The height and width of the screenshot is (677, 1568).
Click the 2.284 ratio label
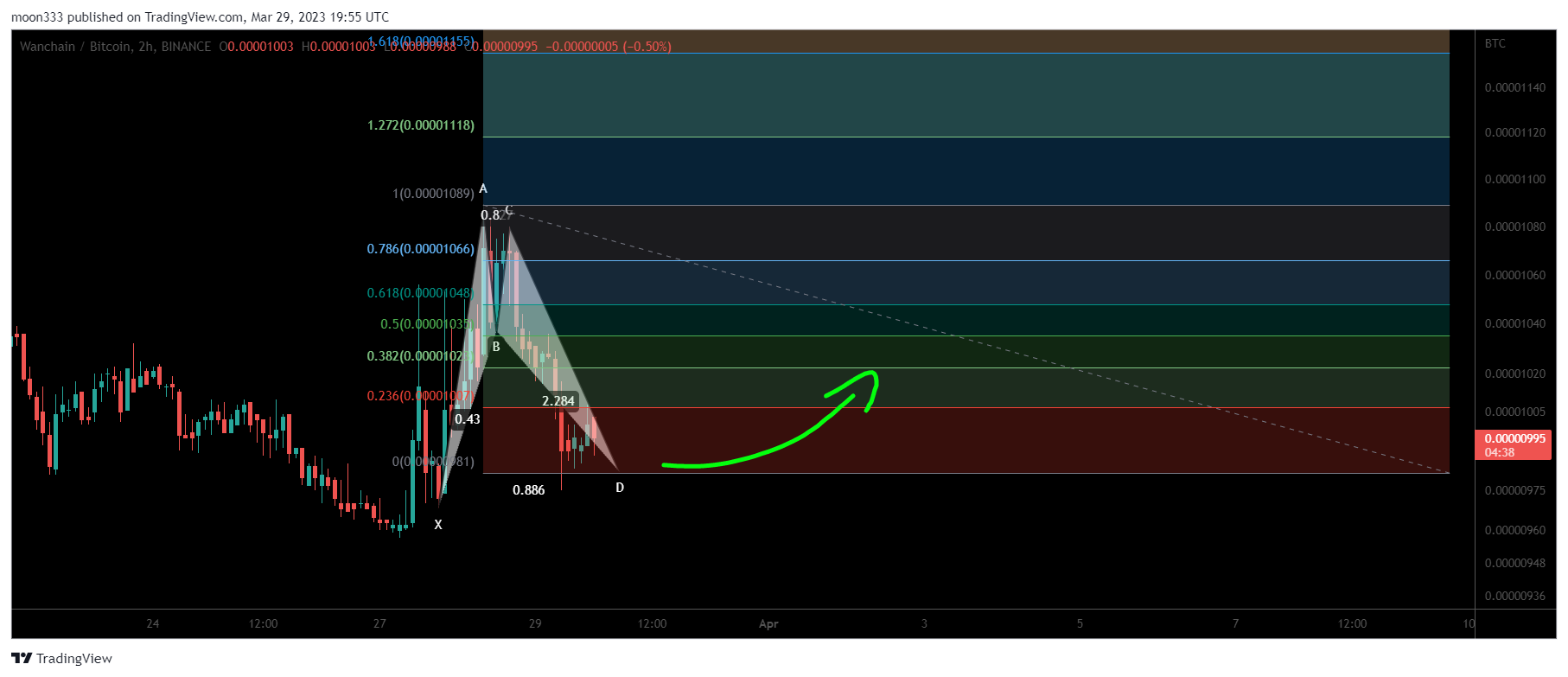point(558,401)
